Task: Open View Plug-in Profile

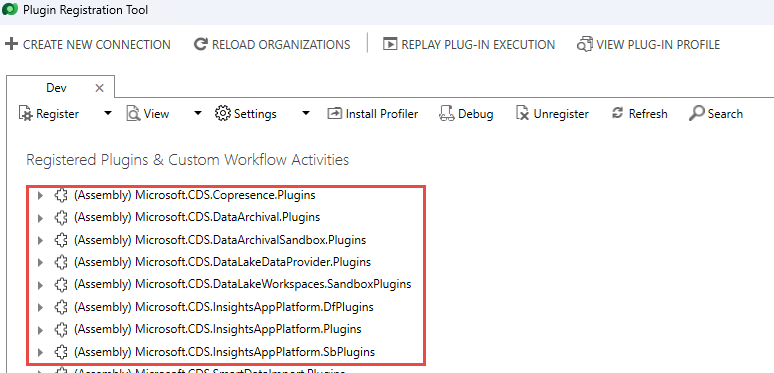Action: point(648,44)
